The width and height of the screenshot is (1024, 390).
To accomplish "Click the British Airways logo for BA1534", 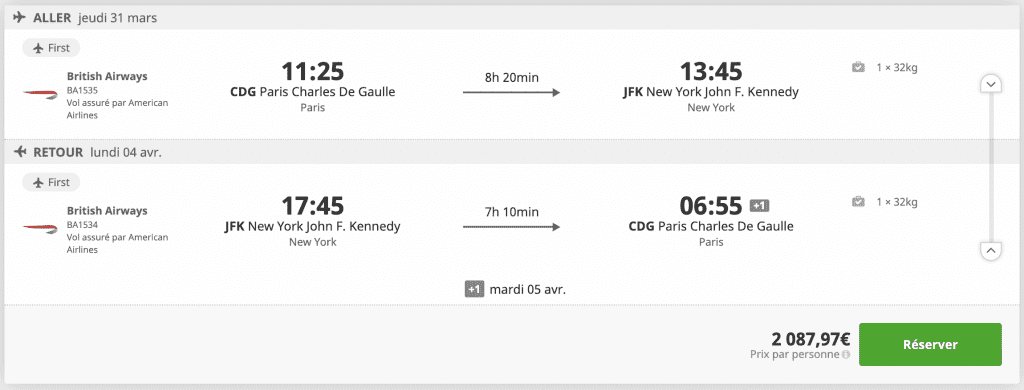I will (x=40, y=227).
